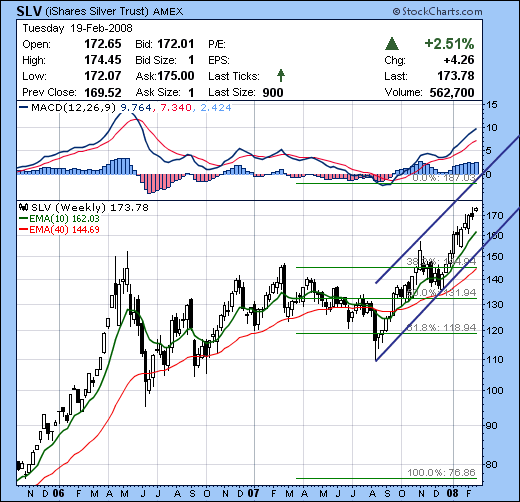This screenshot has width=520, height=502.
Task: Click the 170 price axis label
Action: pyautogui.click(x=494, y=216)
